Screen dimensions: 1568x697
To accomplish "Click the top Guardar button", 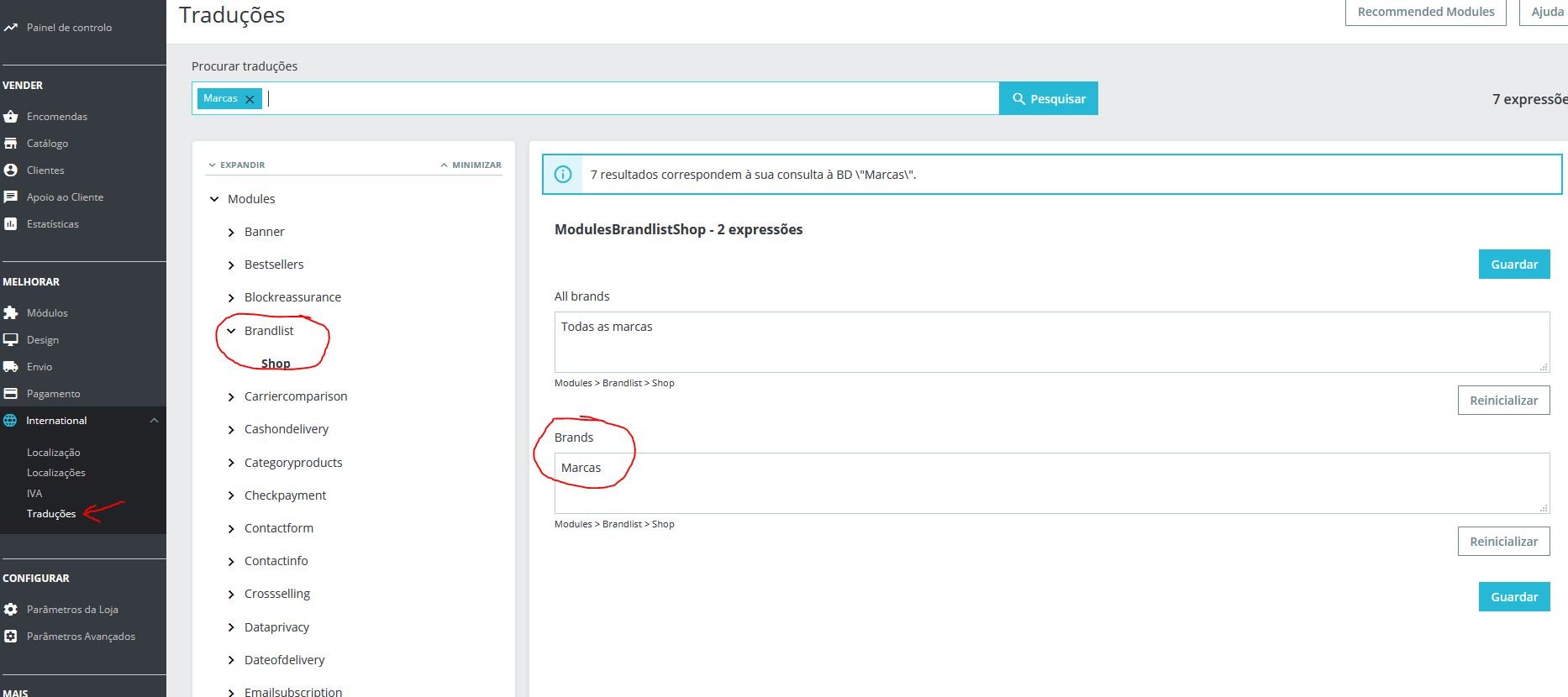I will [1514, 265].
